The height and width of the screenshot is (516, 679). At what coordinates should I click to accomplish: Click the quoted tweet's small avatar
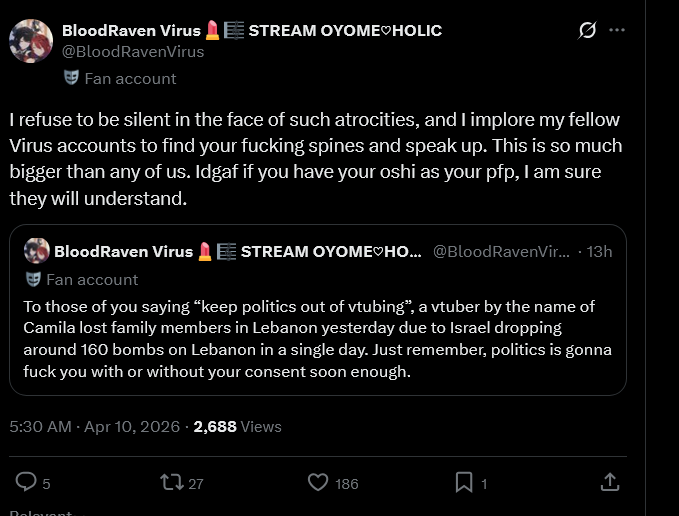click(x=37, y=250)
